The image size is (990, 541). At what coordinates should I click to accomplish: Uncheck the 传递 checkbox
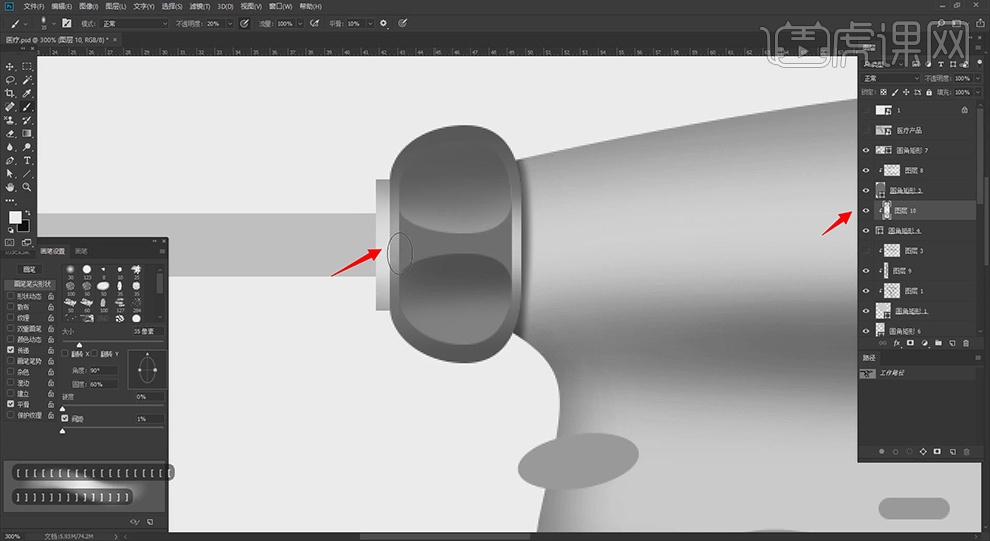click(x=10, y=350)
